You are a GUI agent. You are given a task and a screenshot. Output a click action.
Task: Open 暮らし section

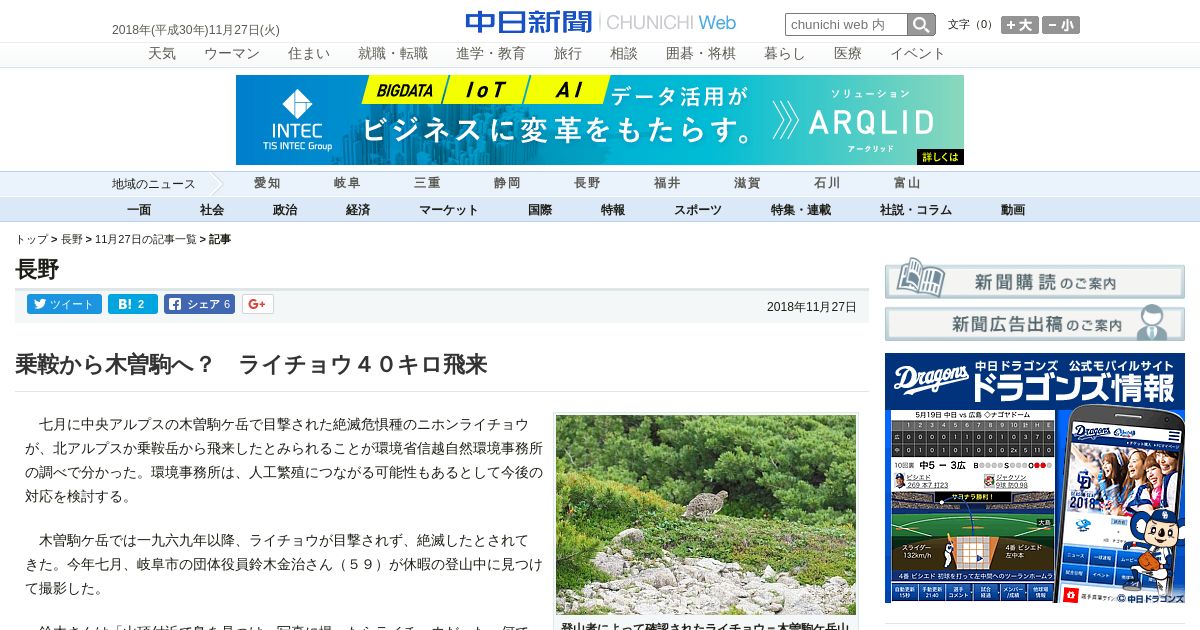[785, 54]
